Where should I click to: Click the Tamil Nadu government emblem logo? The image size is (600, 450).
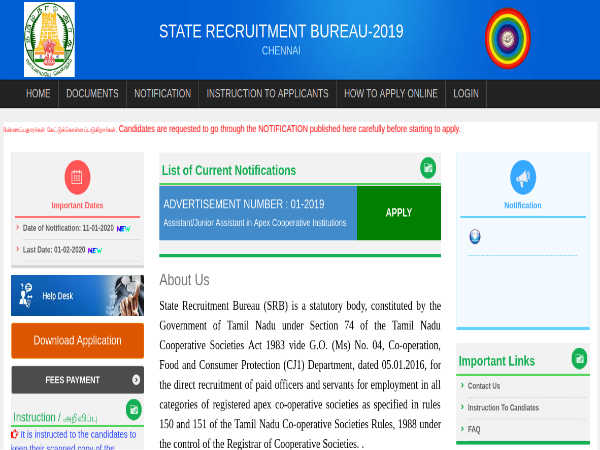[x=49, y=39]
